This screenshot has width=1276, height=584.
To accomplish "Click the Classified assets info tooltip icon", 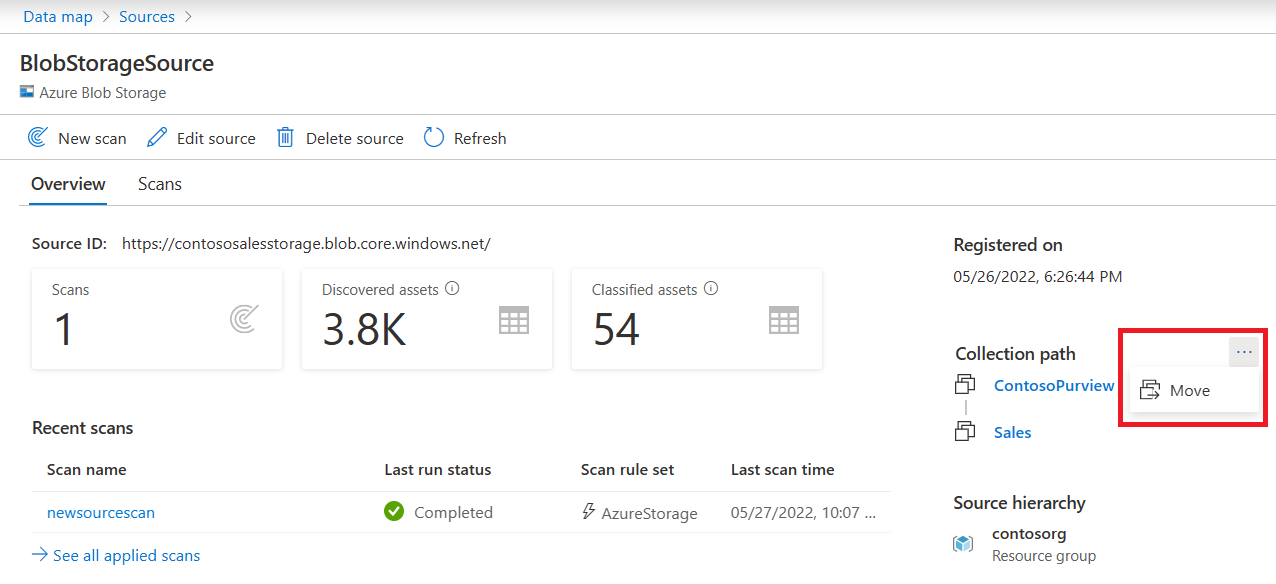I will (x=710, y=289).
